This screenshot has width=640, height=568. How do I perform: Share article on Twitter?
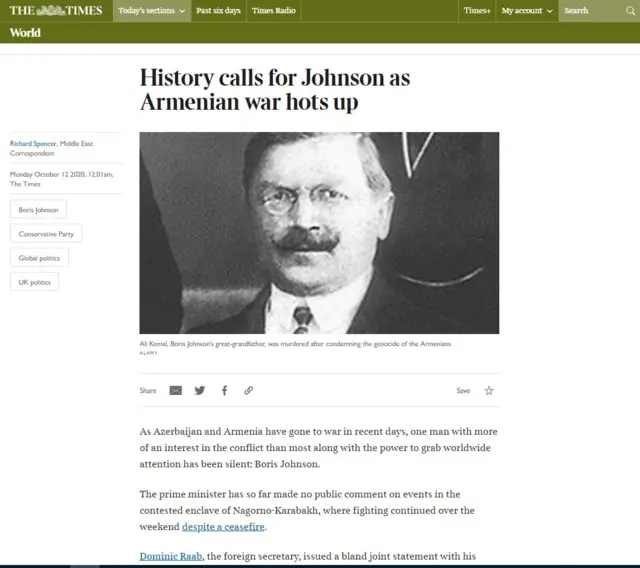click(200, 390)
